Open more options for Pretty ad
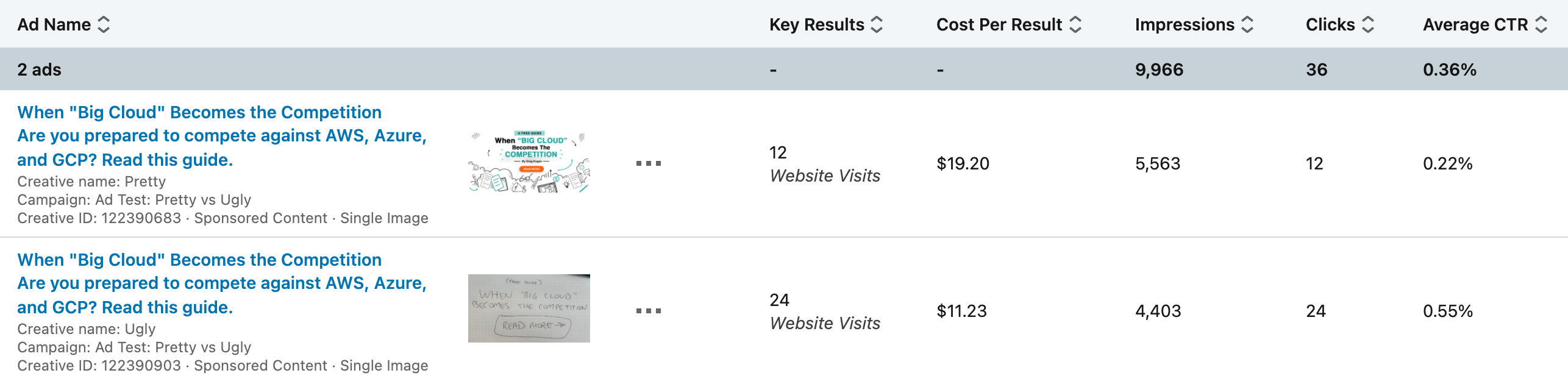 click(648, 163)
